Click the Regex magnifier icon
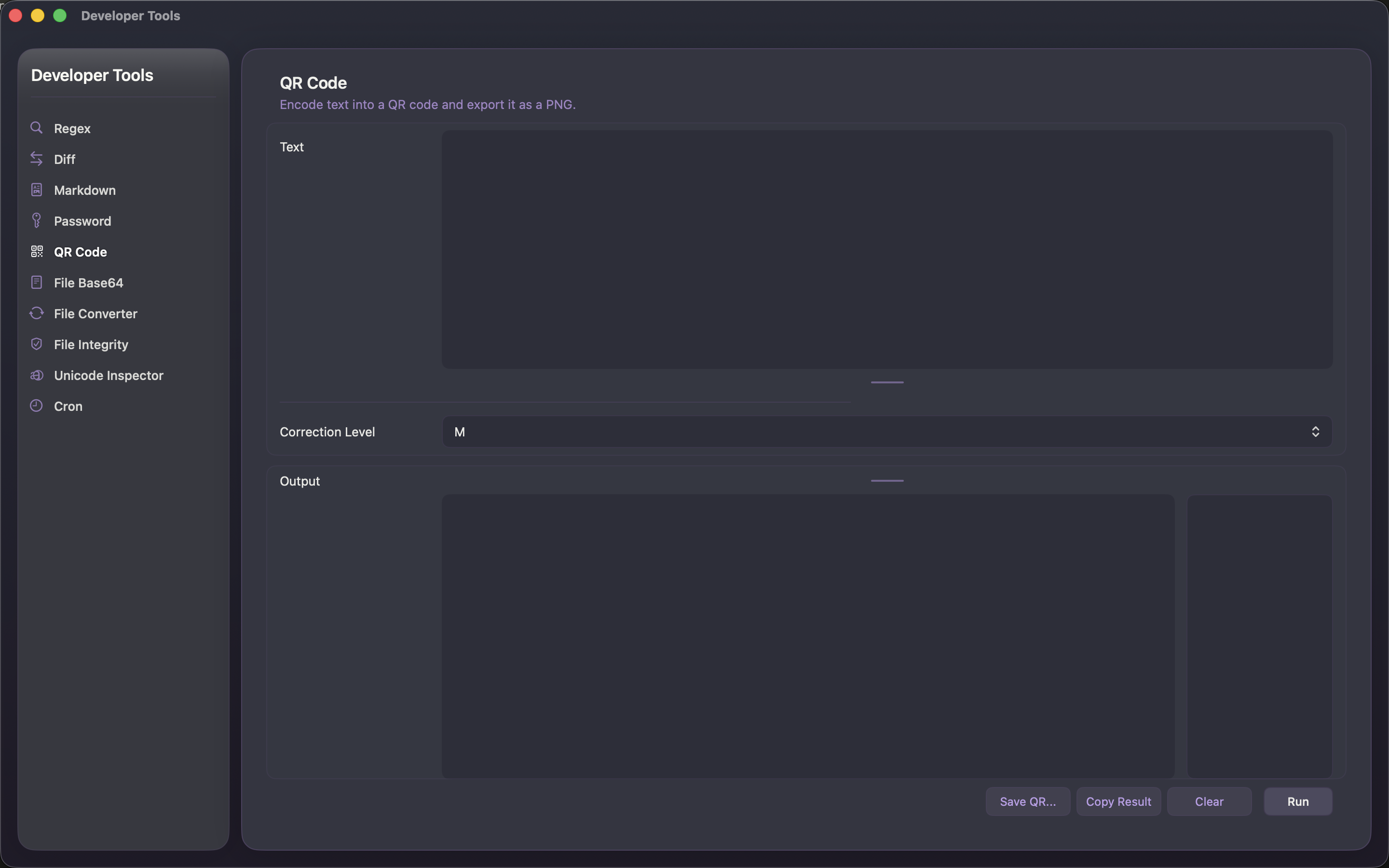Screen dimensions: 1389x868 [36, 128]
